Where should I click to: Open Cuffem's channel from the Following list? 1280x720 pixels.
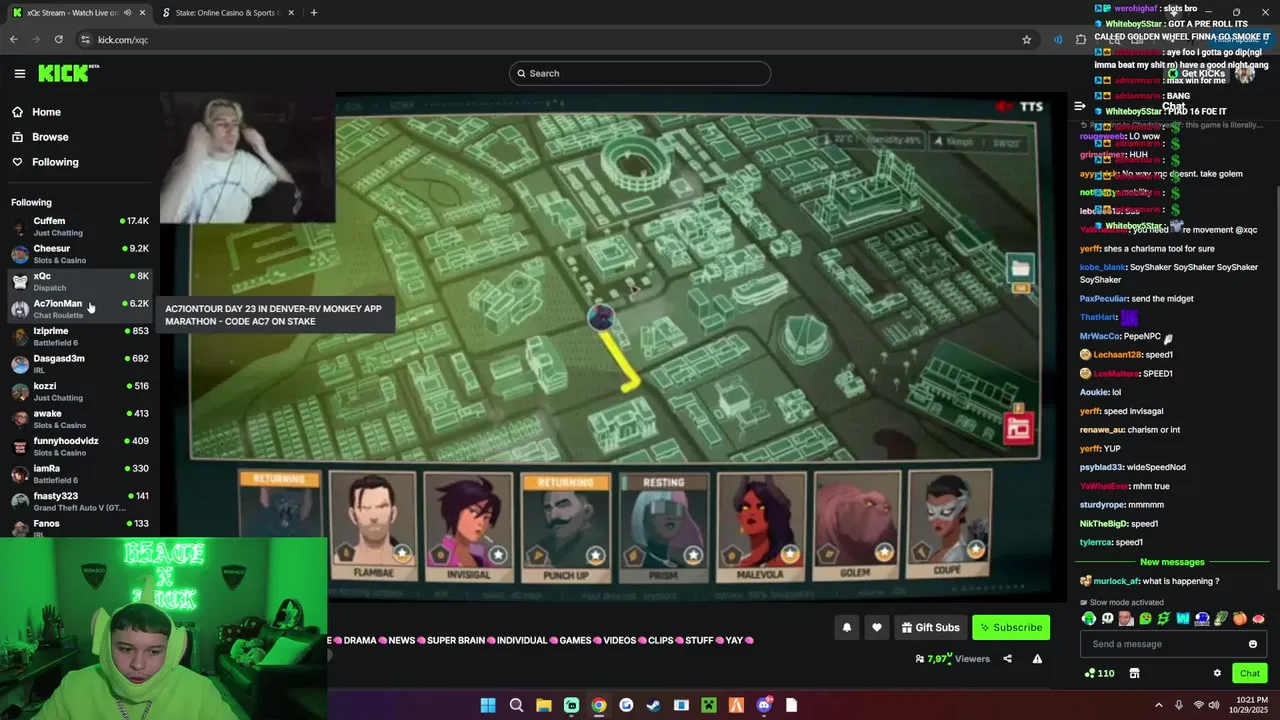point(80,226)
